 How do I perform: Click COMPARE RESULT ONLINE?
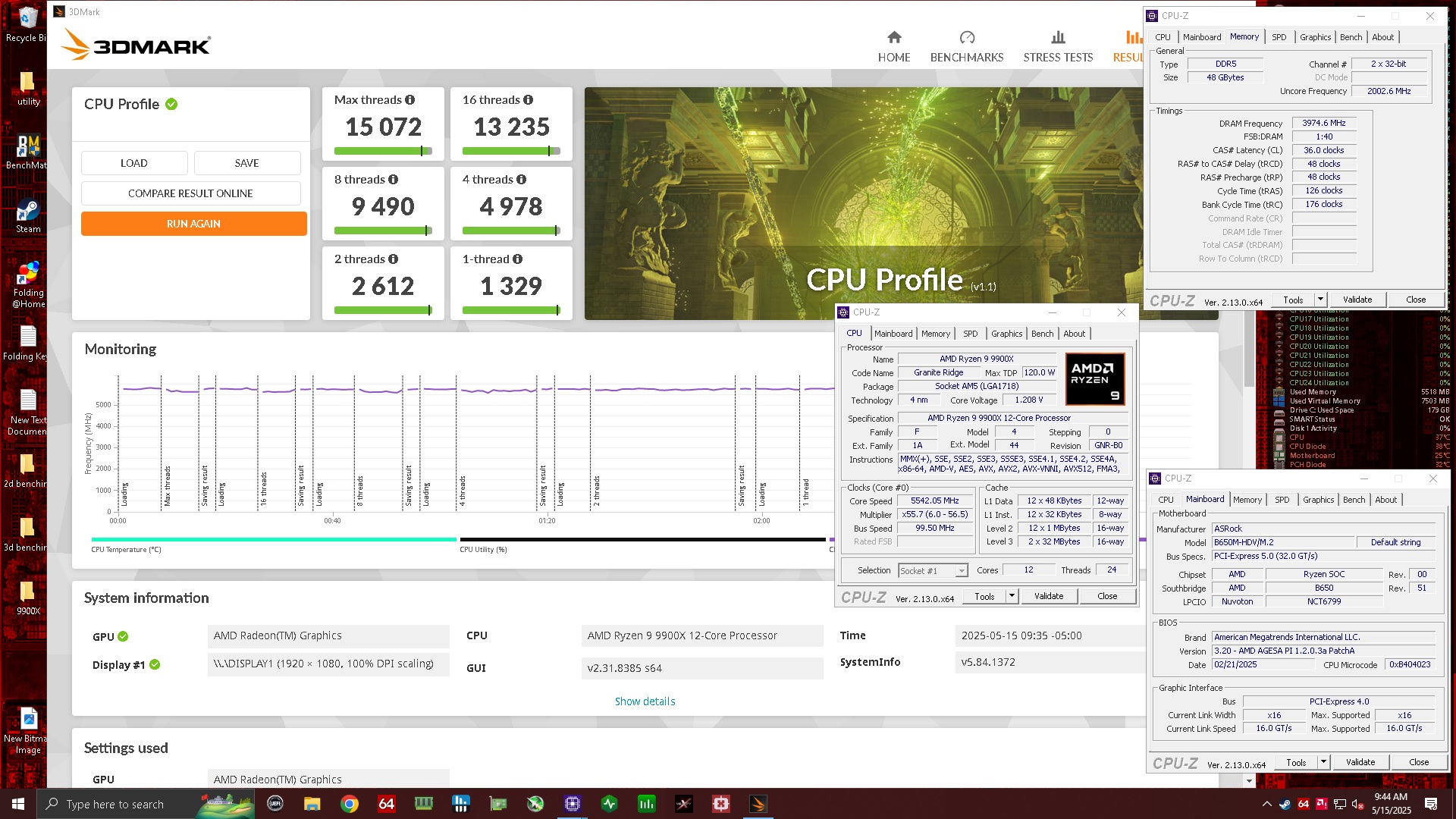[x=190, y=193]
